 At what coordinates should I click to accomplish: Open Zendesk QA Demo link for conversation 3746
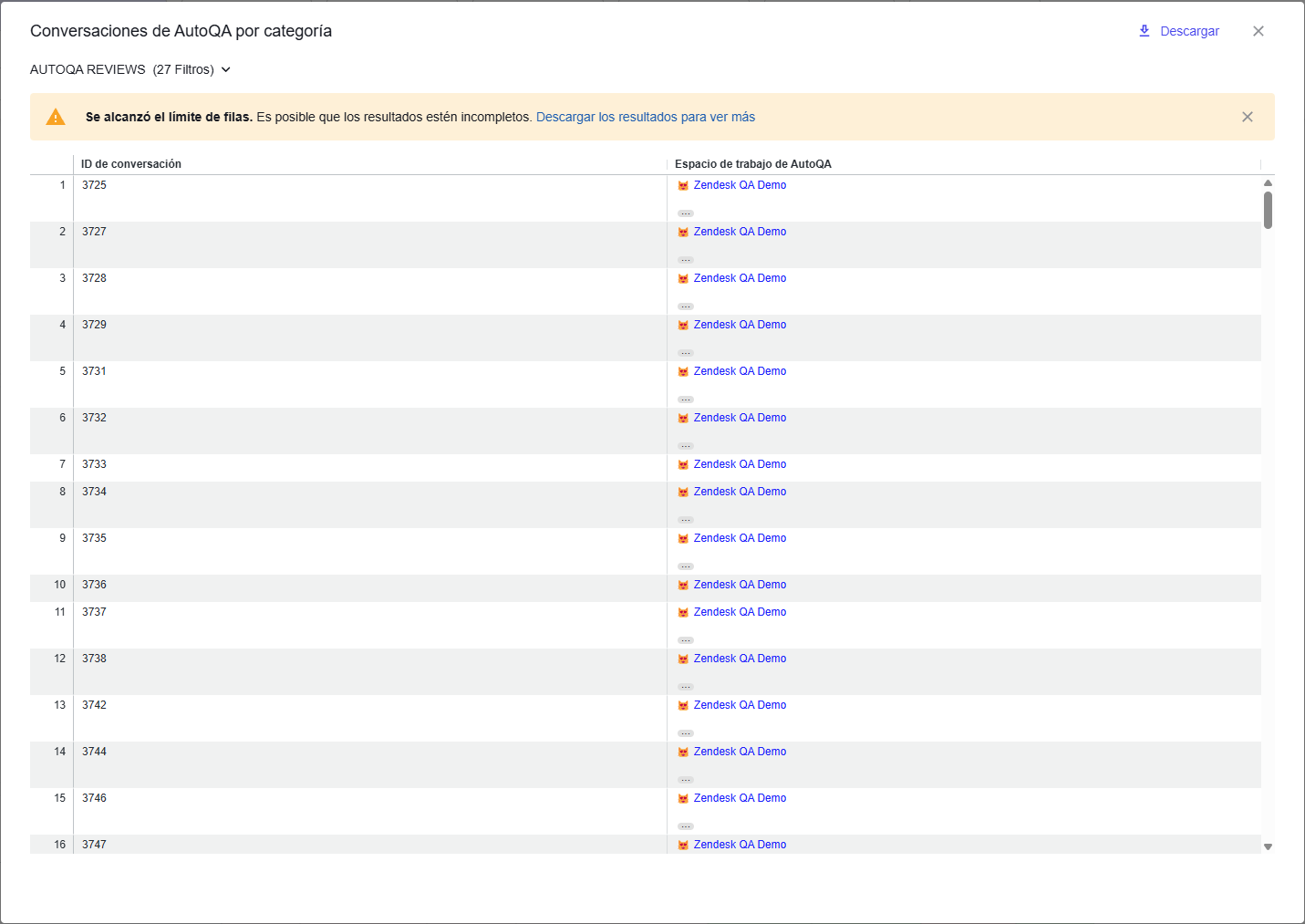click(x=740, y=798)
